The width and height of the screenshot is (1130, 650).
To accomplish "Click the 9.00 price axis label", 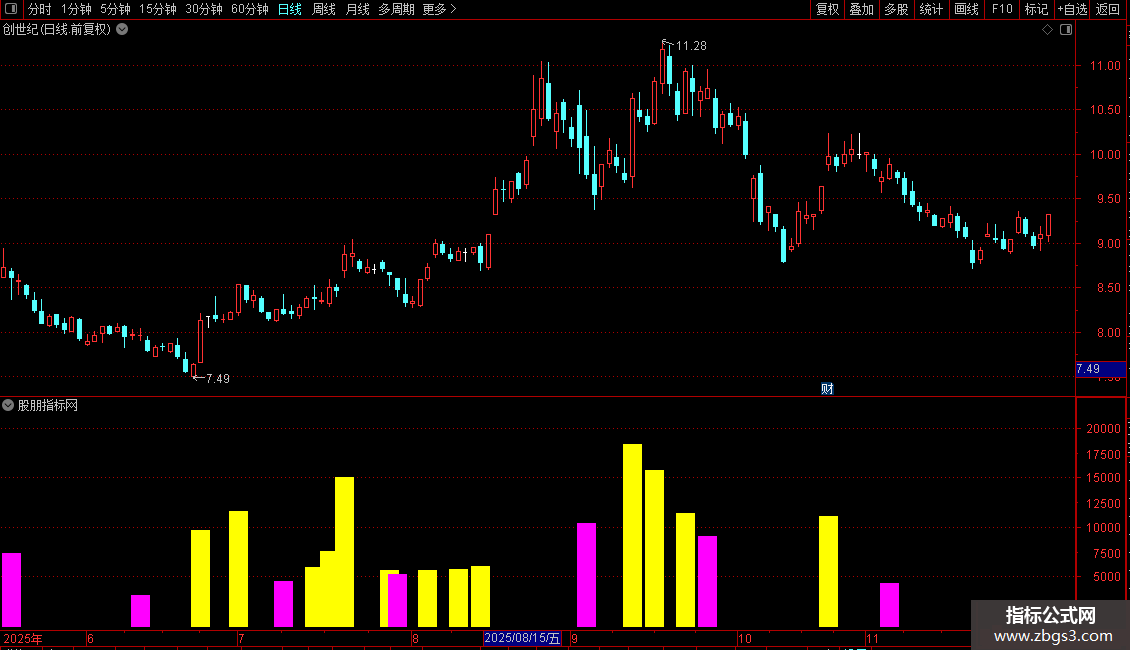I will click(x=1108, y=244).
